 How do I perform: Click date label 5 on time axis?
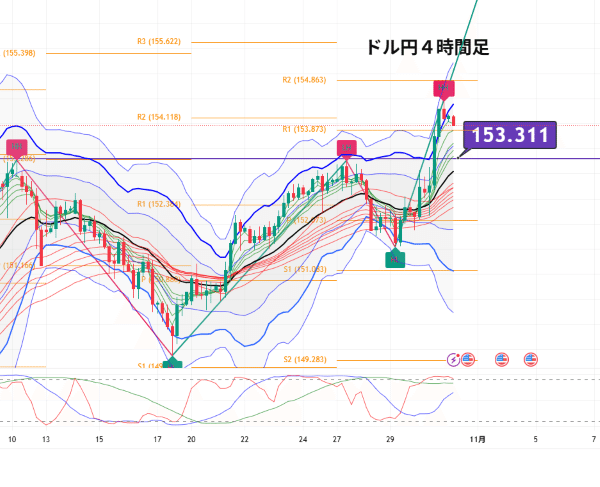point(535,439)
